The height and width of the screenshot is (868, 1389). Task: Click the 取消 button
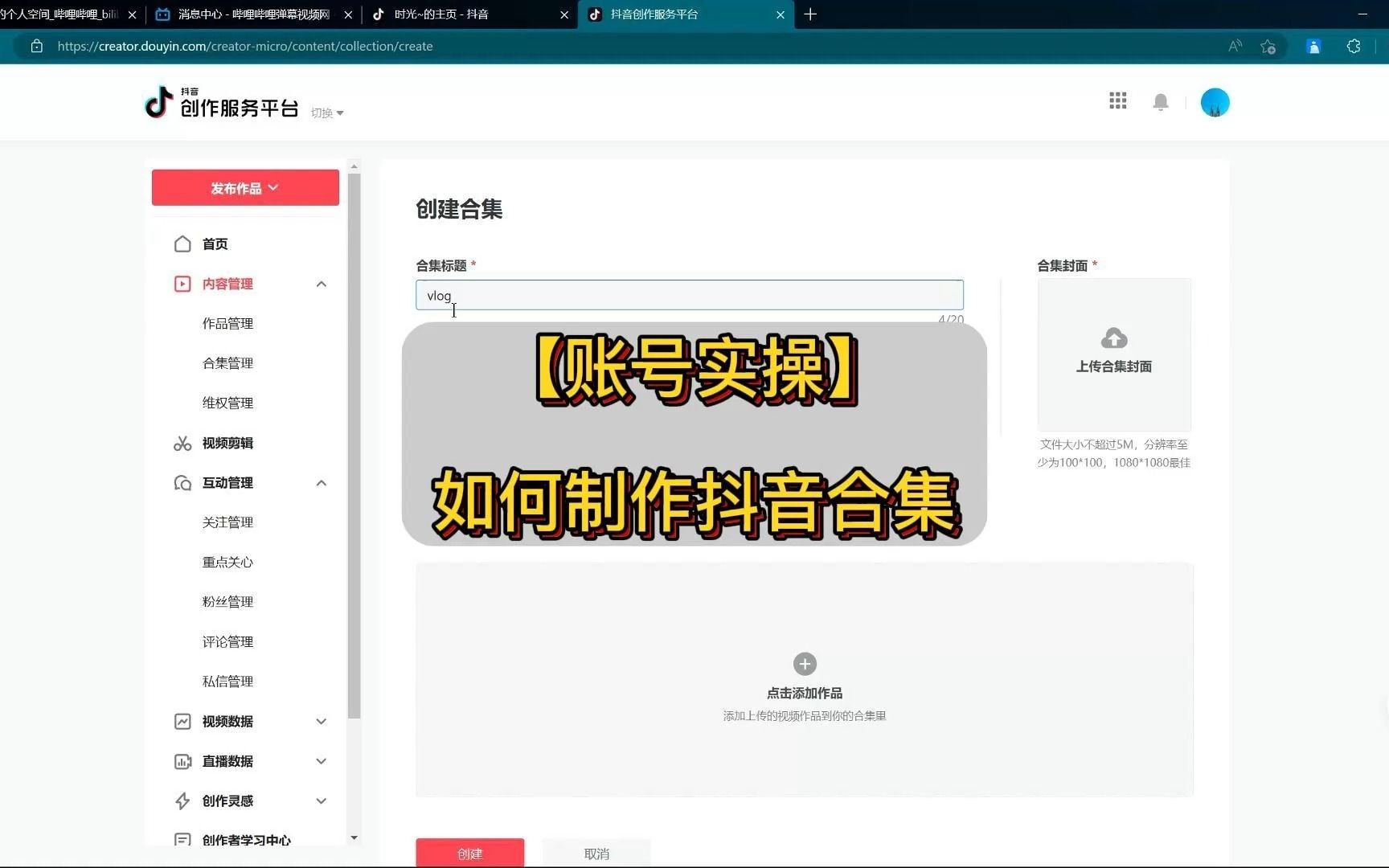pos(596,853)
